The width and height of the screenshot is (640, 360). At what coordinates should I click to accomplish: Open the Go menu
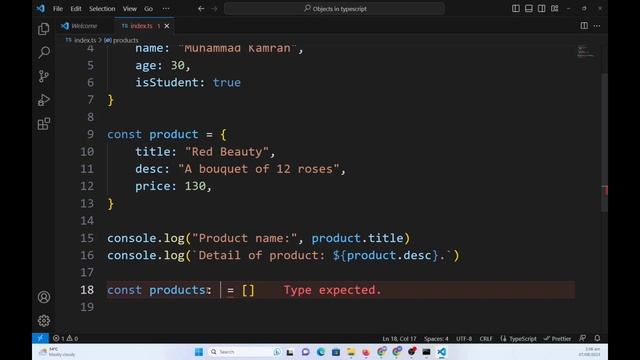click(148, 9)
